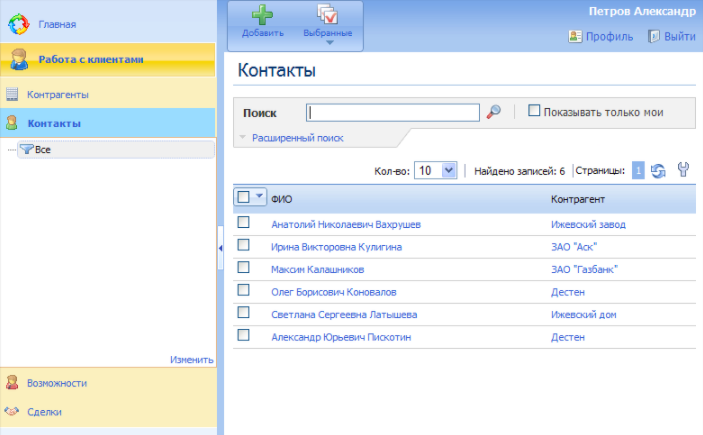Click the green plus Добавить icon
Screen dimensions: 703x435
click(262, 15)
